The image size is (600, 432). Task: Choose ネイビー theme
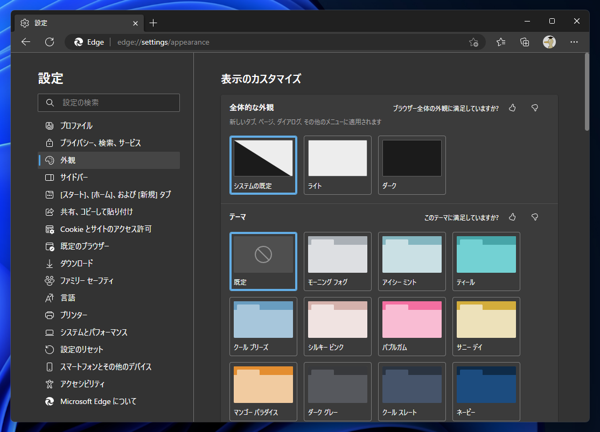(x=486, y=391)
